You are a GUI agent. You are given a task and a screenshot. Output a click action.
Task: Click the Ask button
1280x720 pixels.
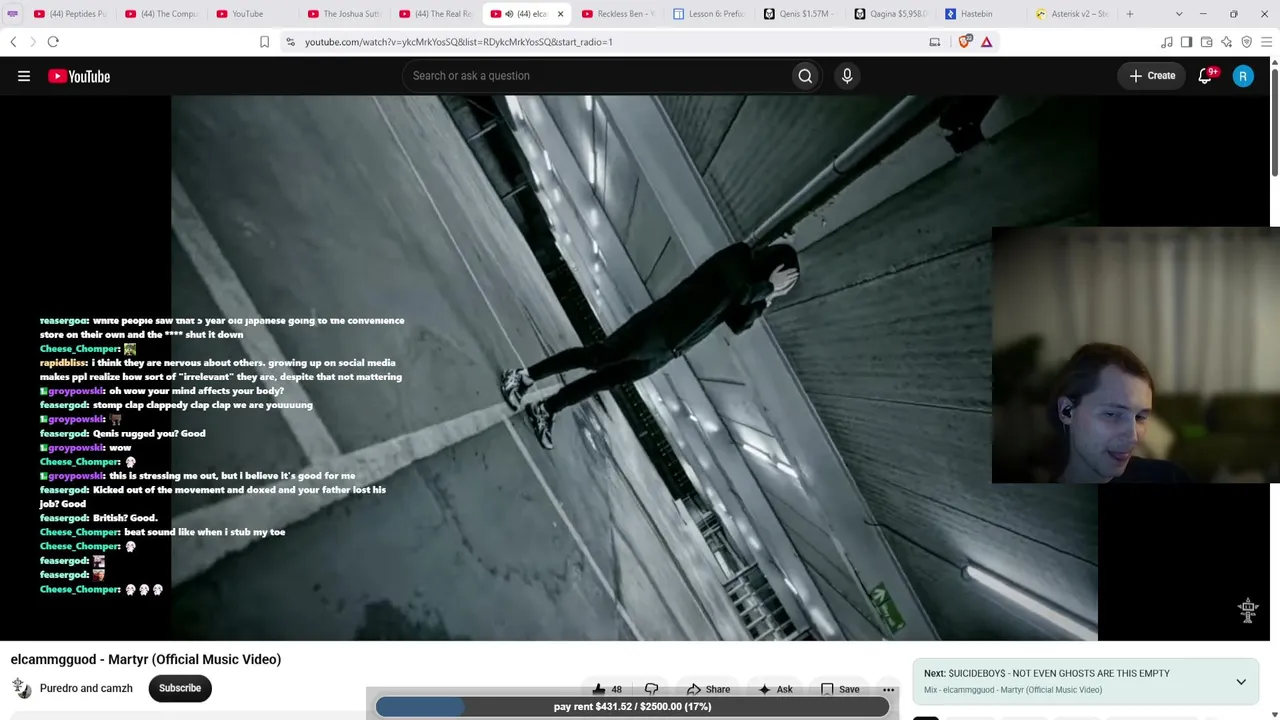(x=776, y=689)
